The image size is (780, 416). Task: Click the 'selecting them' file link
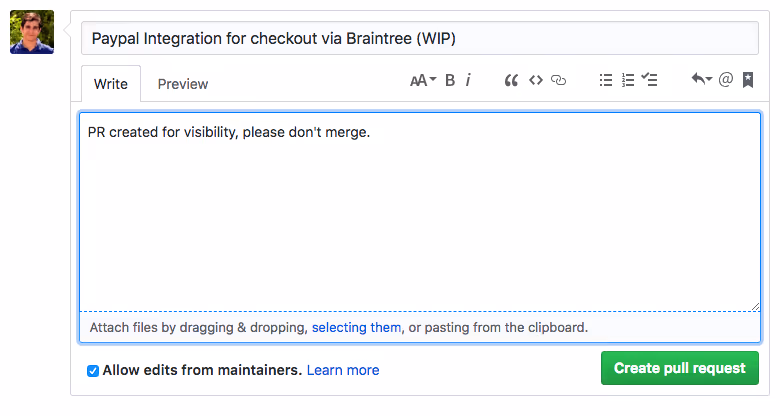pos(356,327)
